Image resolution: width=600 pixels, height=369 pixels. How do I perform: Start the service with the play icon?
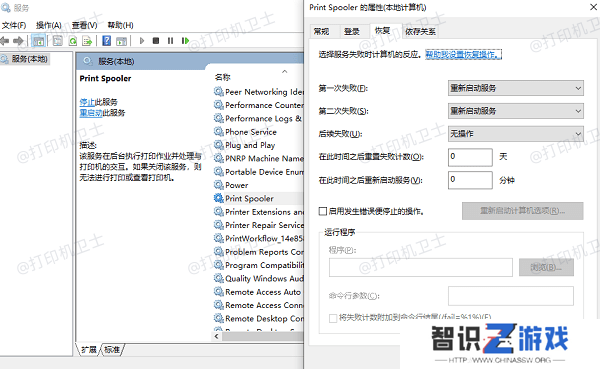point(142,41)
